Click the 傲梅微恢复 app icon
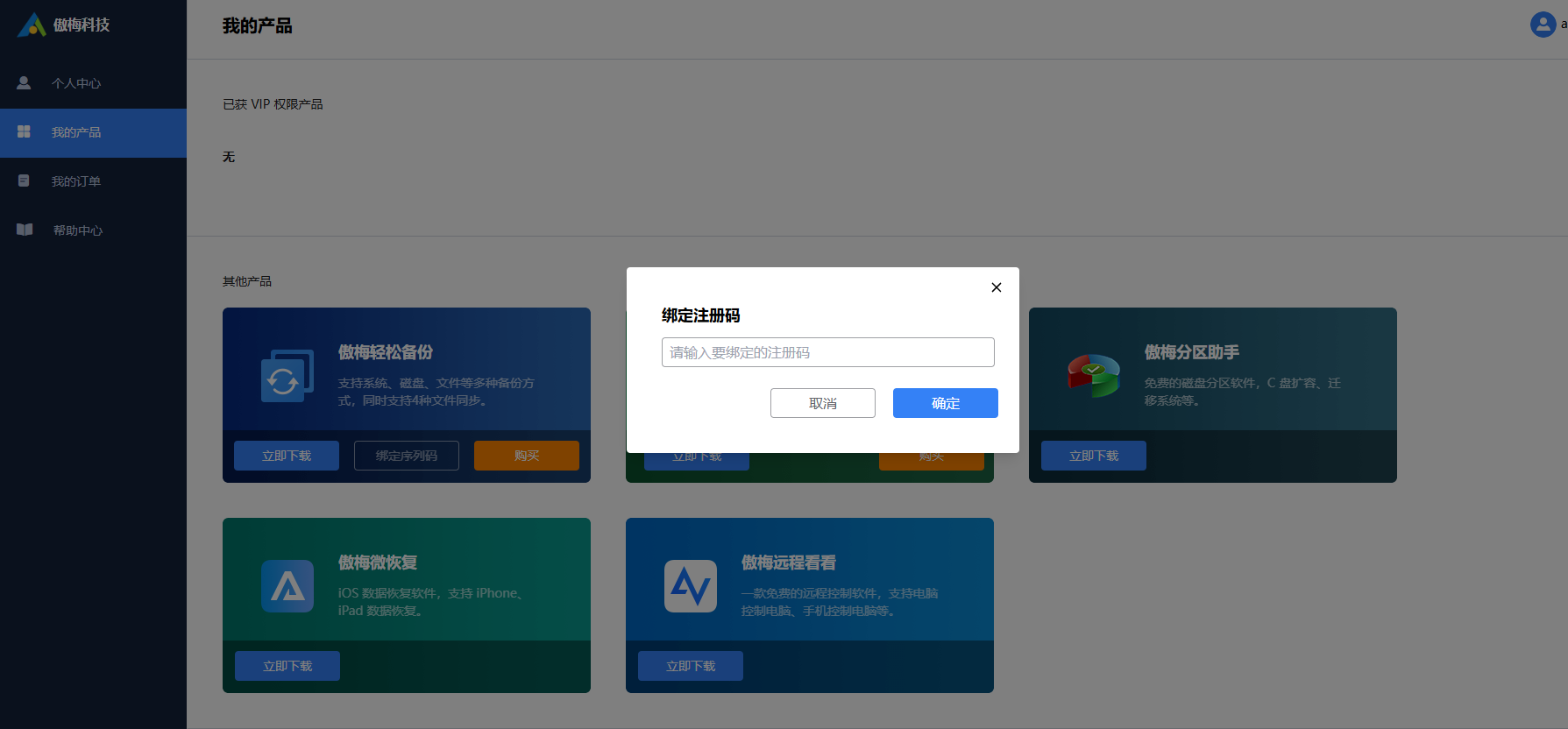The height and width of the screenshot is (729, 1568). click(287, 586)
